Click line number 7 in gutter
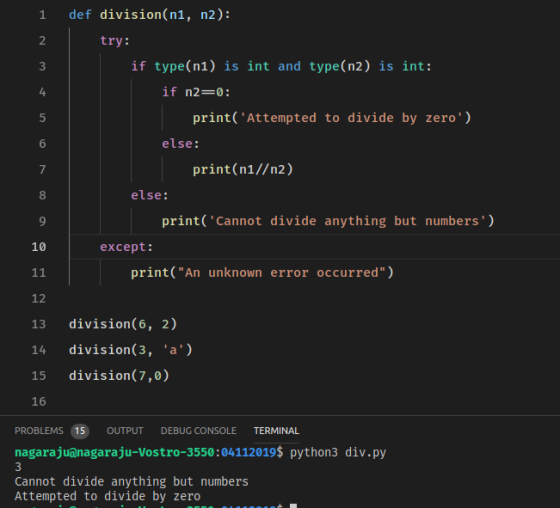The image size is (560, 508). [x=42, y=169]
